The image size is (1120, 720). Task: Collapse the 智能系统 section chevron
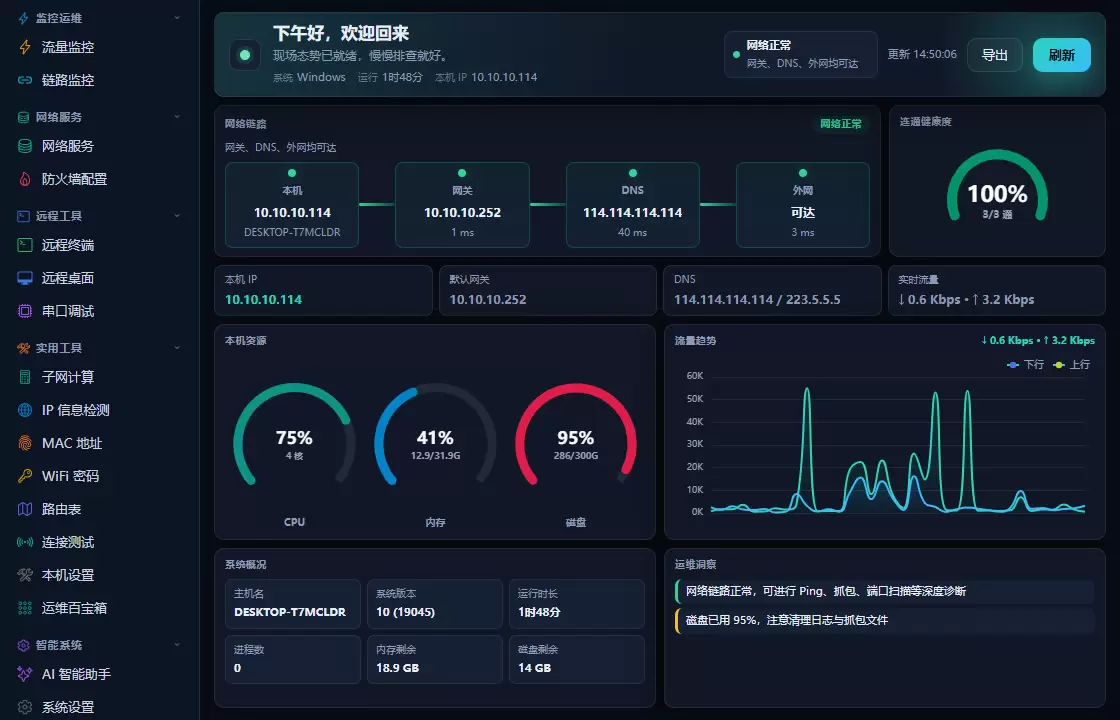[177, 644]
